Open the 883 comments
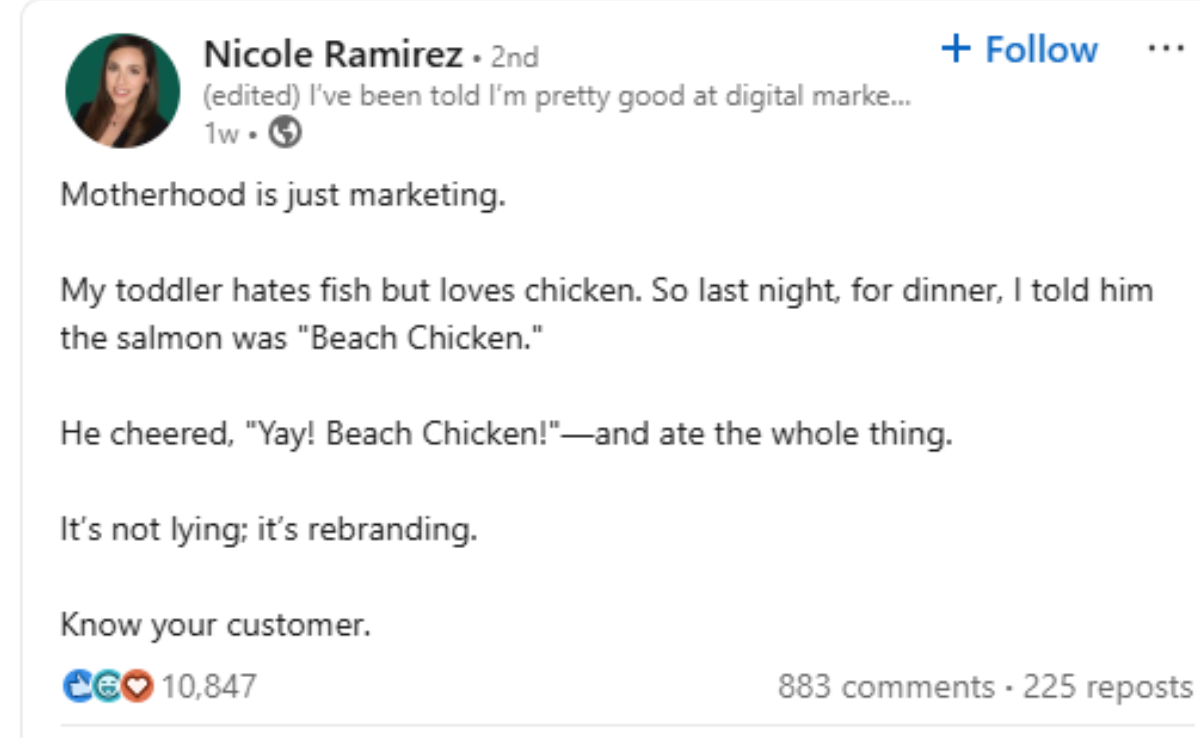Viewport: 1200px width, 750px height. point(886,687)
